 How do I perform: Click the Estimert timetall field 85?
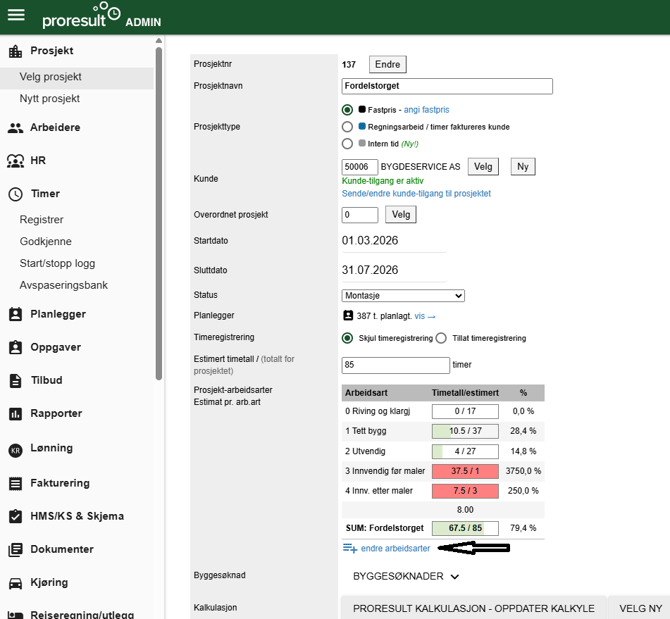click(x=396, y=365)
